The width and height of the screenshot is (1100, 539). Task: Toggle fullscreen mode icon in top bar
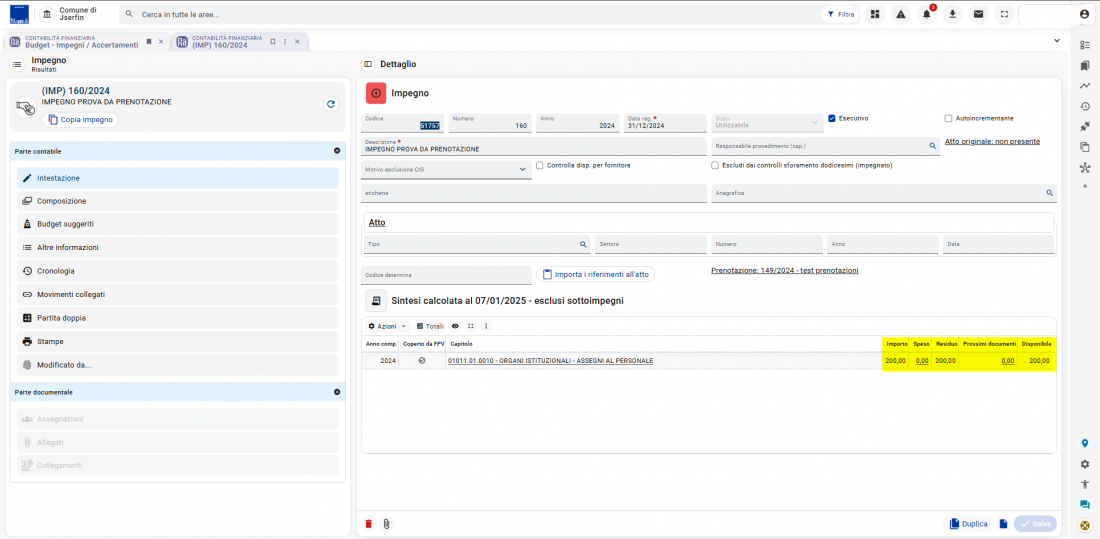click(1005, 14)
